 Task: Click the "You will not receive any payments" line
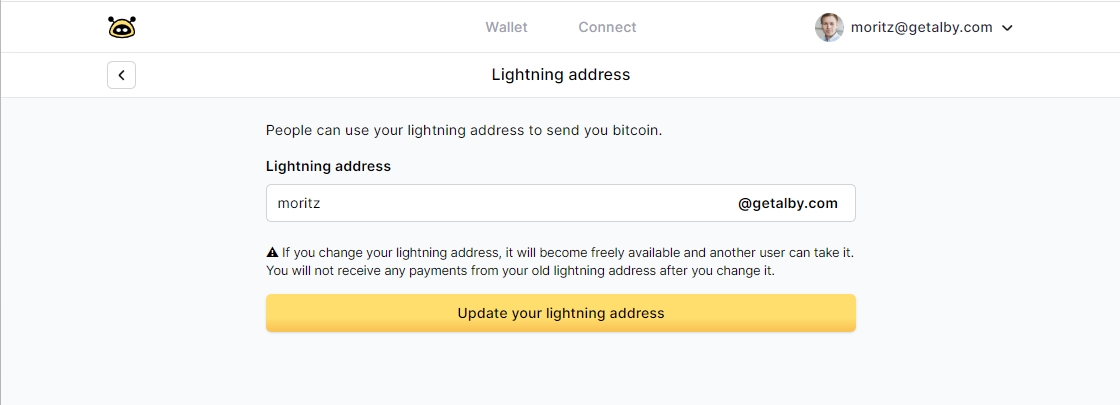(x=520, y=271)
